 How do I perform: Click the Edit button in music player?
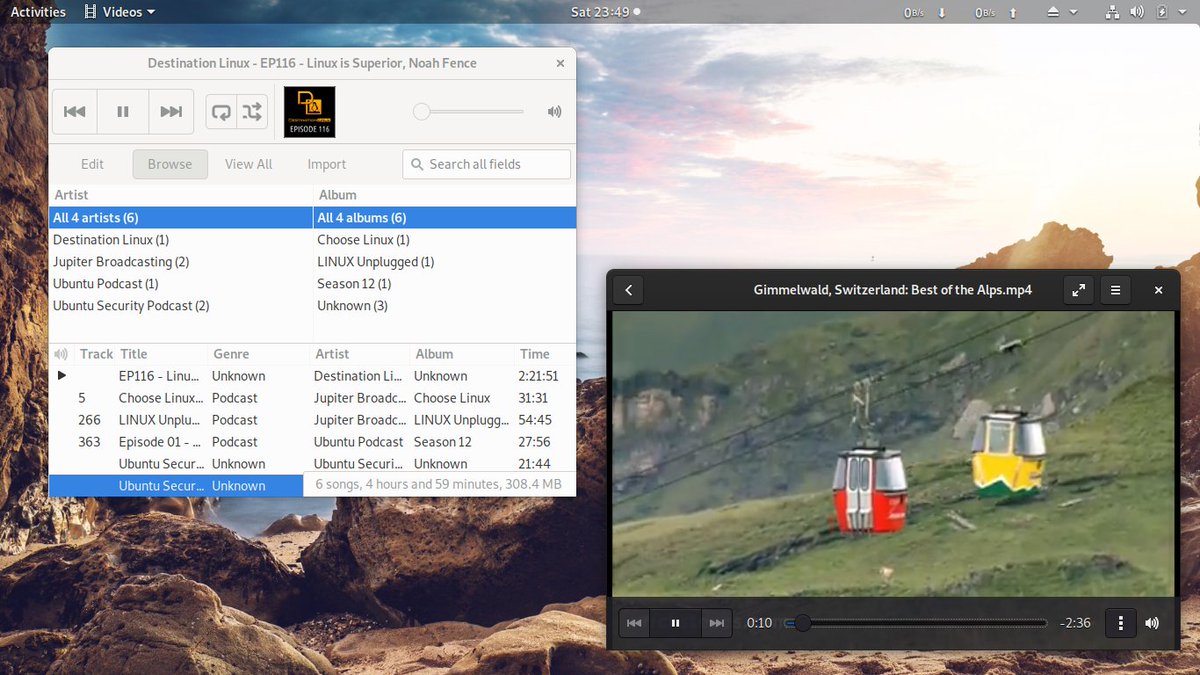click(92, 164)
